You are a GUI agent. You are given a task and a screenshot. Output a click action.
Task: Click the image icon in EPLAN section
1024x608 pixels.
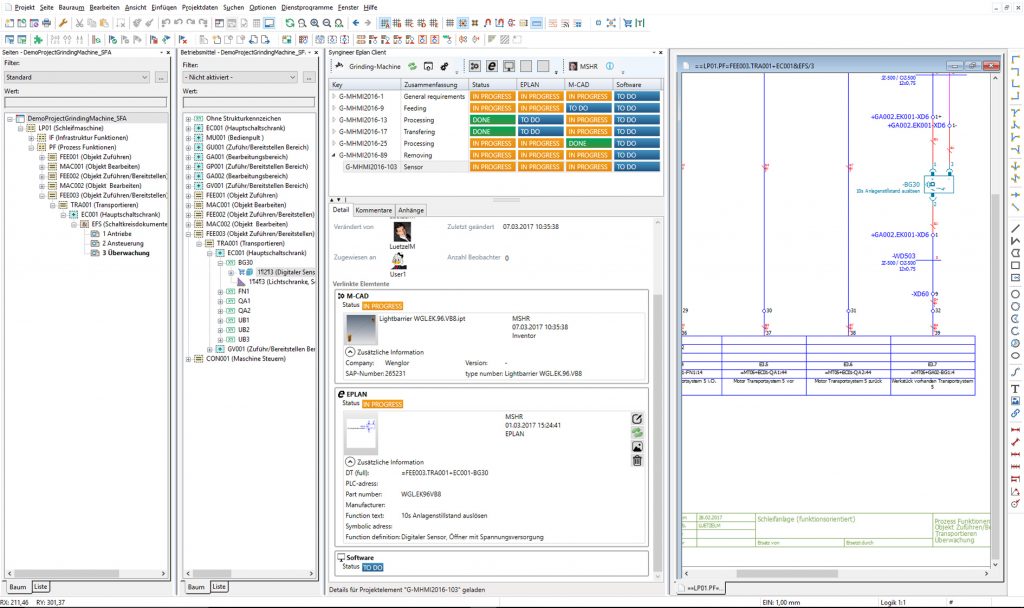coord(637,446)
